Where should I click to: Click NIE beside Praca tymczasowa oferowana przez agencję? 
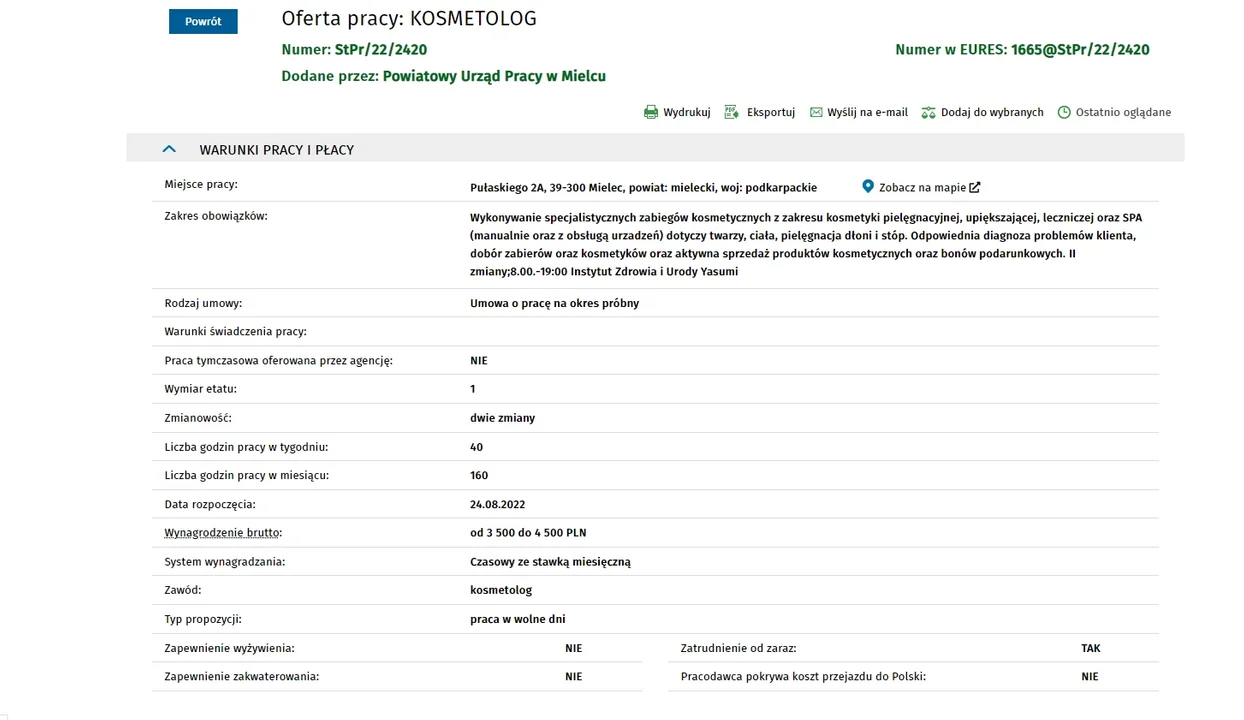479,360
